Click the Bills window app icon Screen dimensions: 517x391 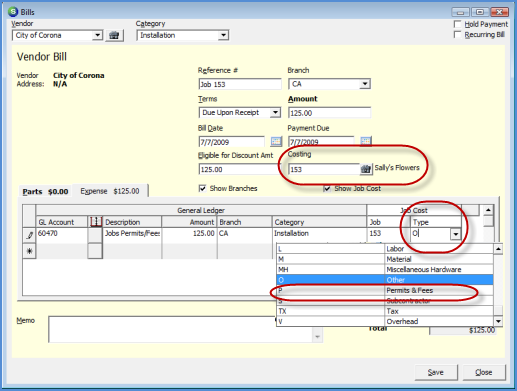click(x=13, y=12)
